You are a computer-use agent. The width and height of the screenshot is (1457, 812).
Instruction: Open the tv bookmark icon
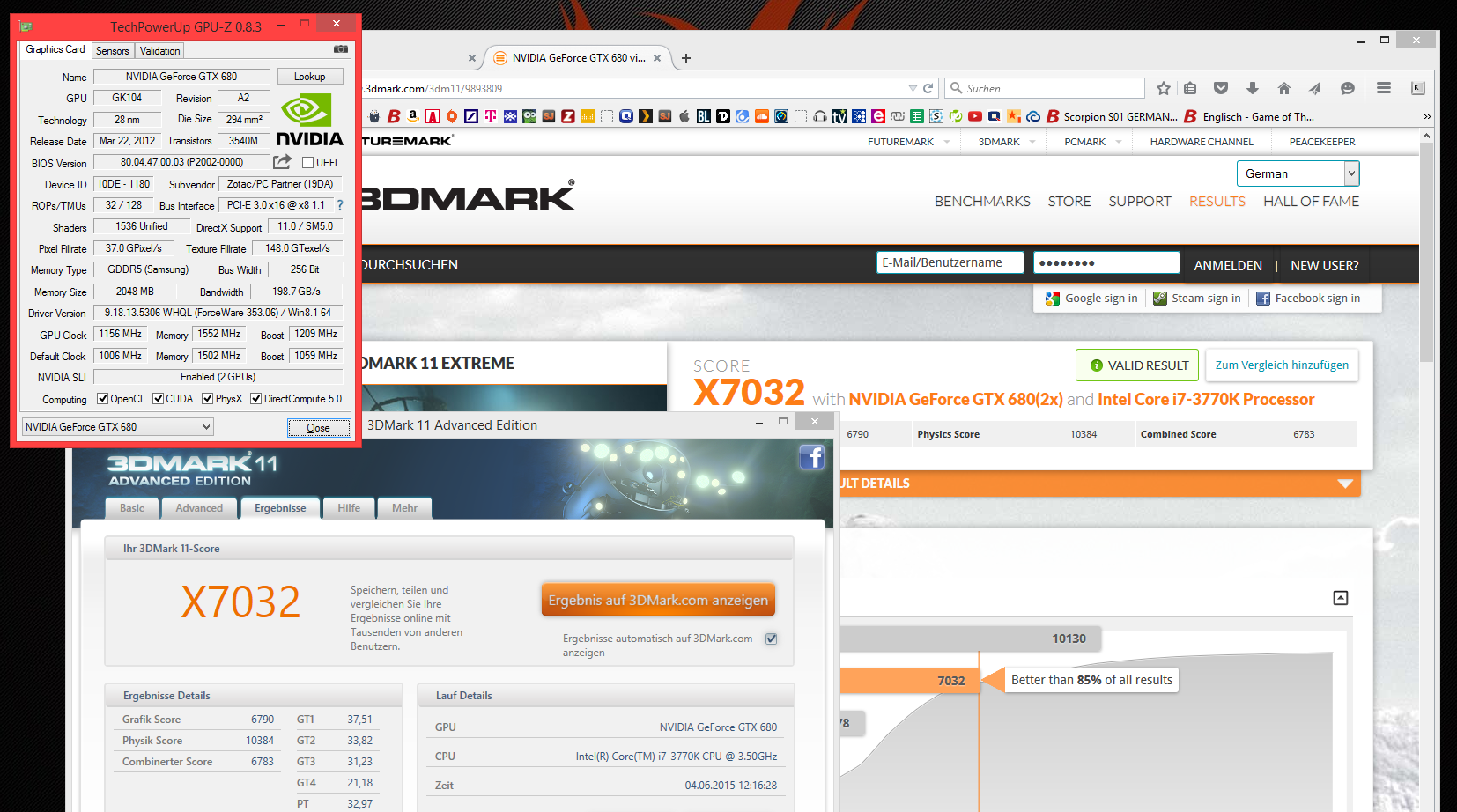pos(839,116)
